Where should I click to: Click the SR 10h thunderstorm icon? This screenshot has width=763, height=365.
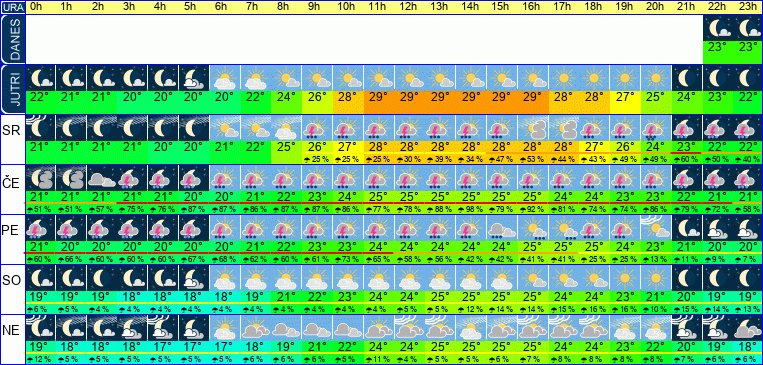click(x=348, y=128)
